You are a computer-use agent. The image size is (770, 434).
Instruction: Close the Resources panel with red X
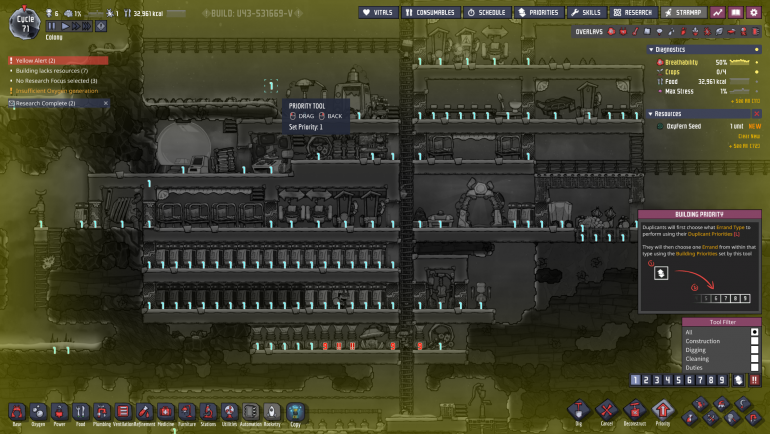[x=757, y=114]
